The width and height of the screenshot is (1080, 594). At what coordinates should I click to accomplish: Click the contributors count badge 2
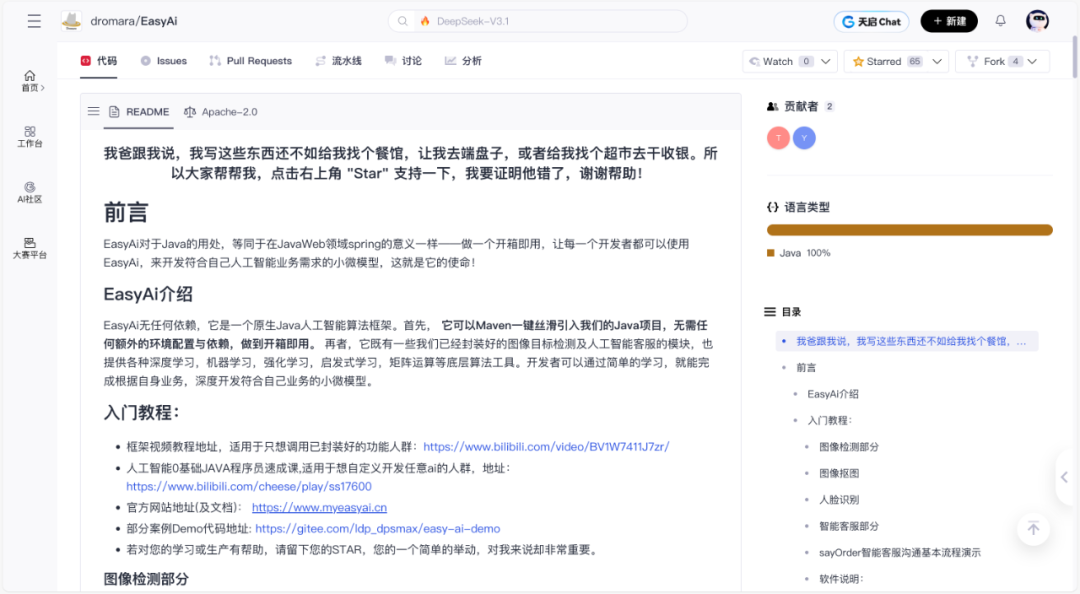829,106
